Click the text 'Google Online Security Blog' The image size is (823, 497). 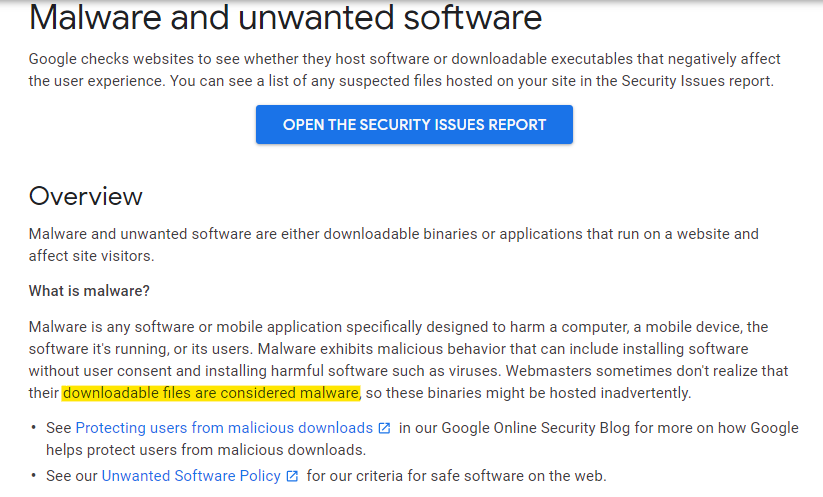[535, 428]
